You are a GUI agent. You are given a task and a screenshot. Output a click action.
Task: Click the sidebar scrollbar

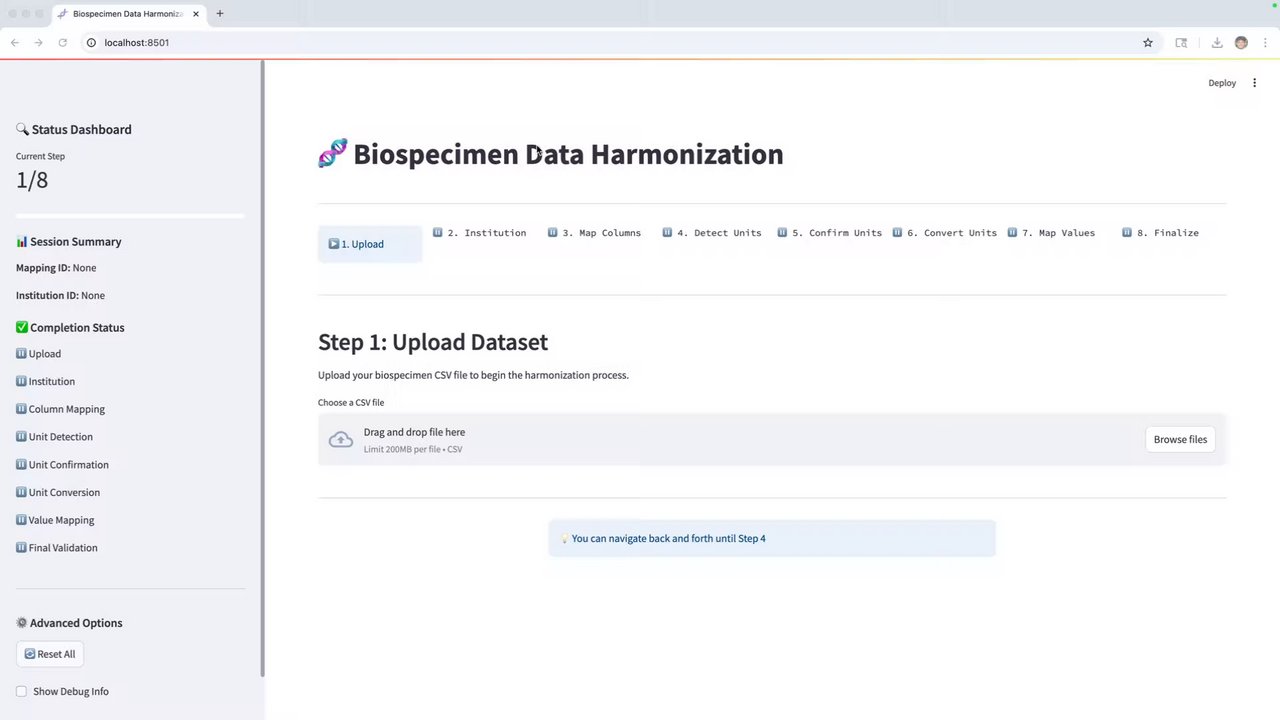click(x=262, y=370)
